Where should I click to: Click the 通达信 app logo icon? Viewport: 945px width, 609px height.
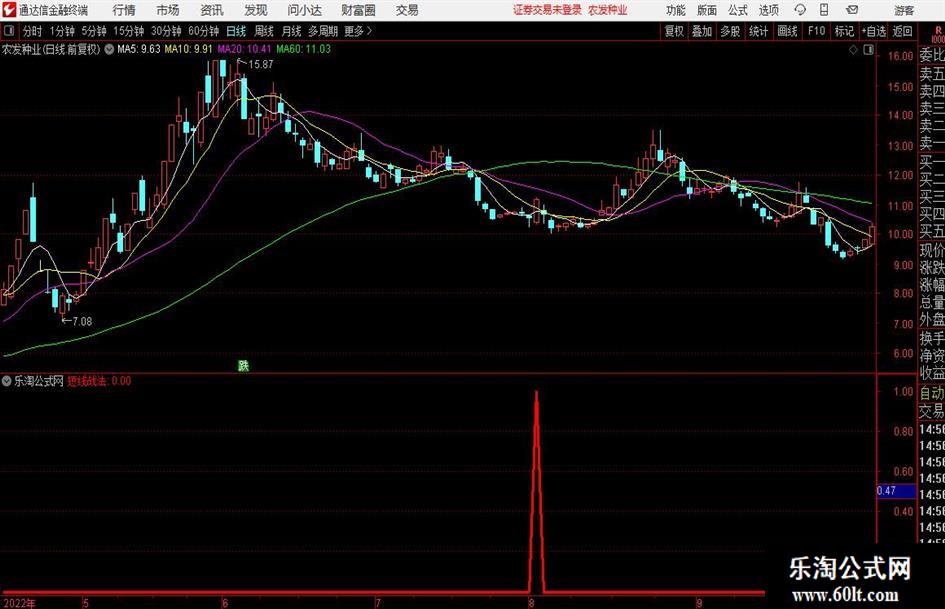pyautogui.click(x=8, y=10)
